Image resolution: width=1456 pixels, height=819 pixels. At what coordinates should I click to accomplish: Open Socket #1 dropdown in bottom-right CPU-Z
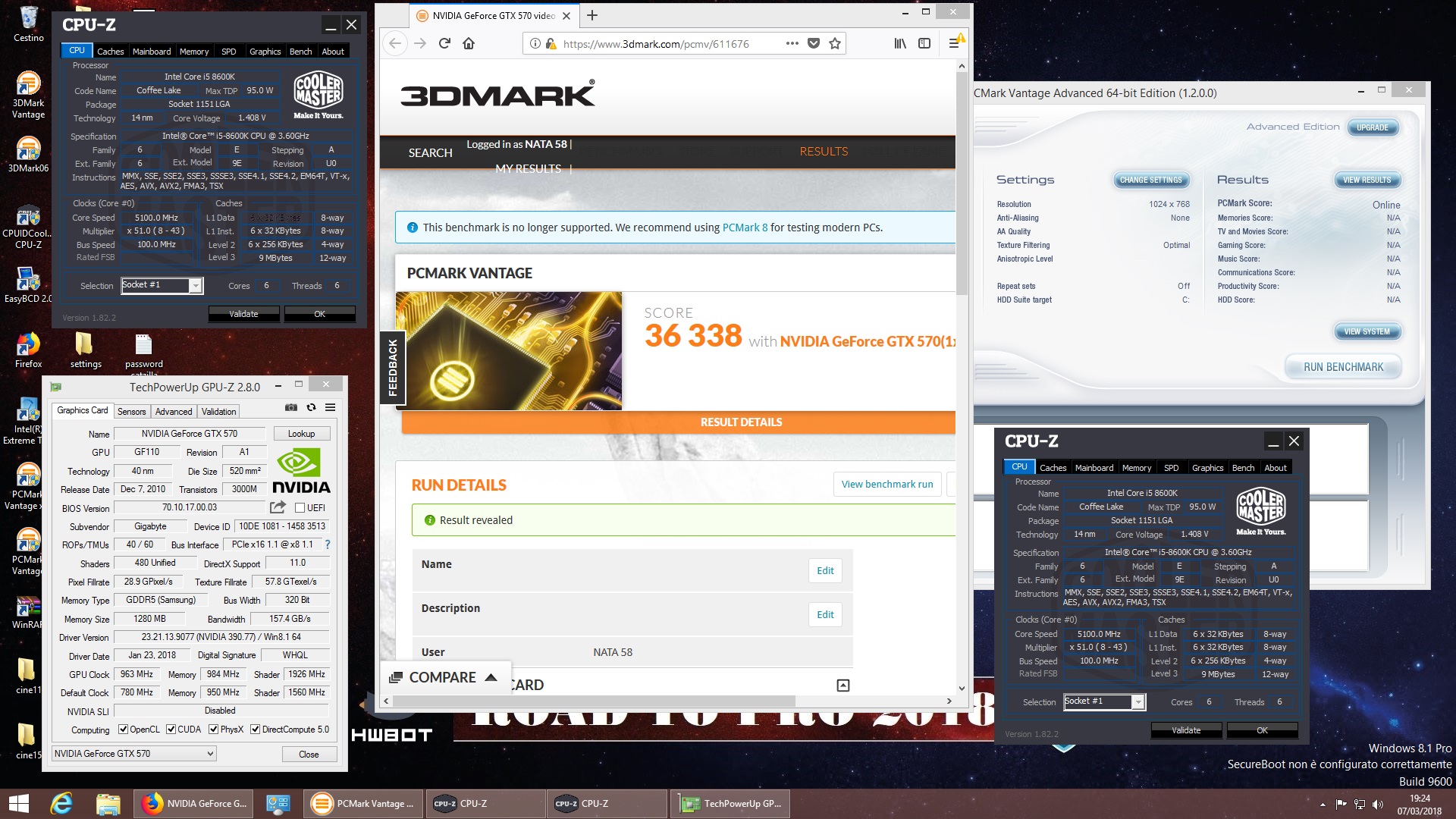tap(1138, 702)
